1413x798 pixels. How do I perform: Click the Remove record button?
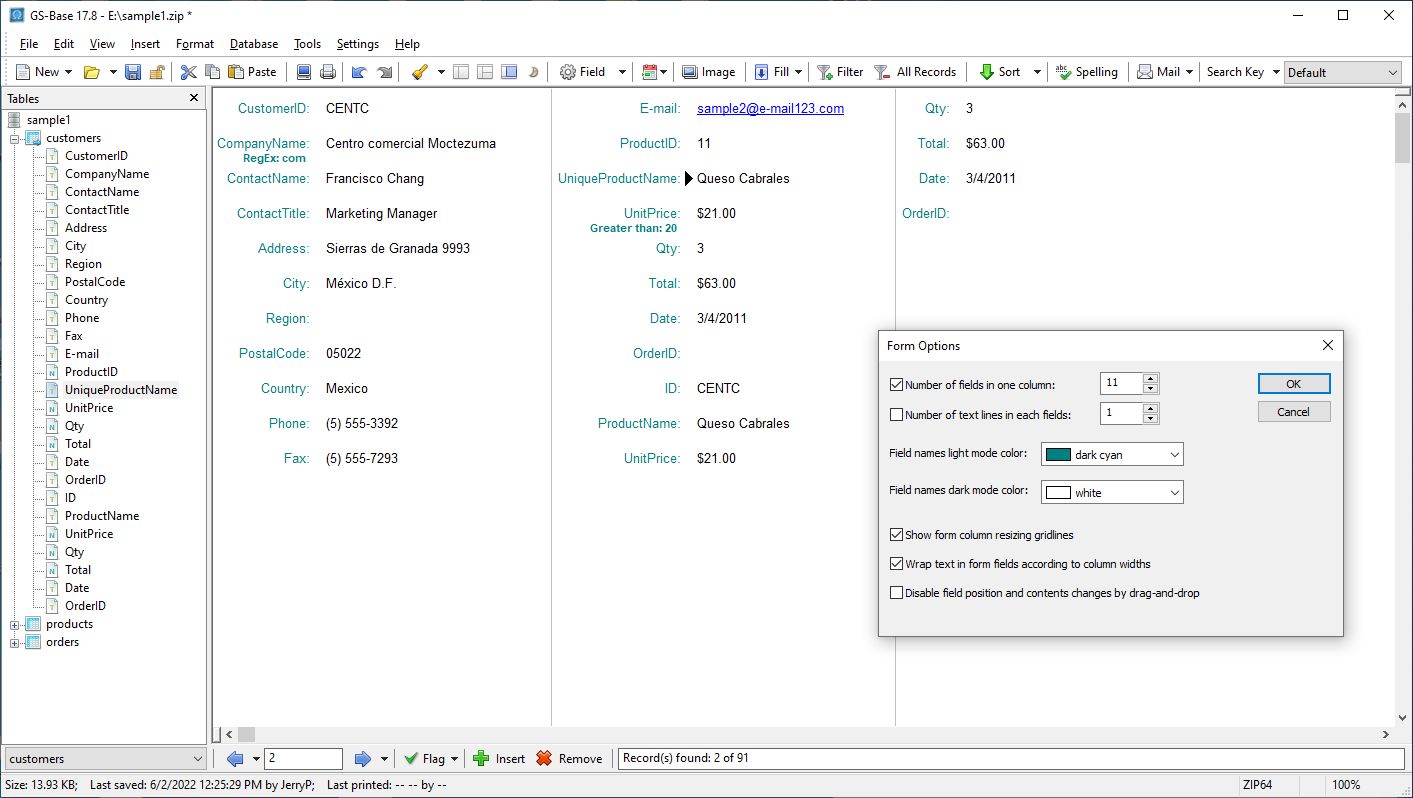[569, 759]
